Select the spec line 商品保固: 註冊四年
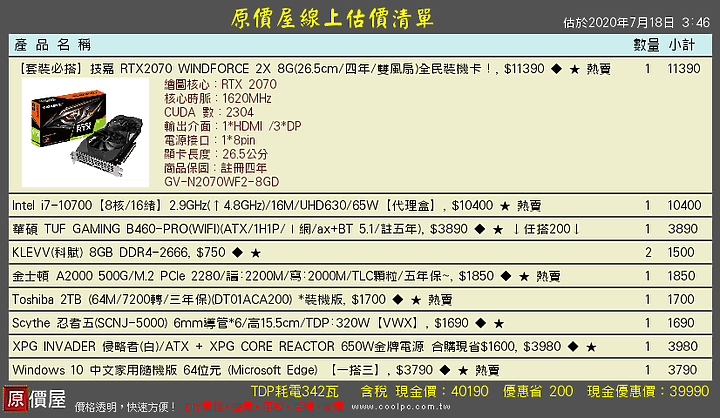The height and width of the screenshot is (418, 720). pyautogui.click(x=215, y=168)
